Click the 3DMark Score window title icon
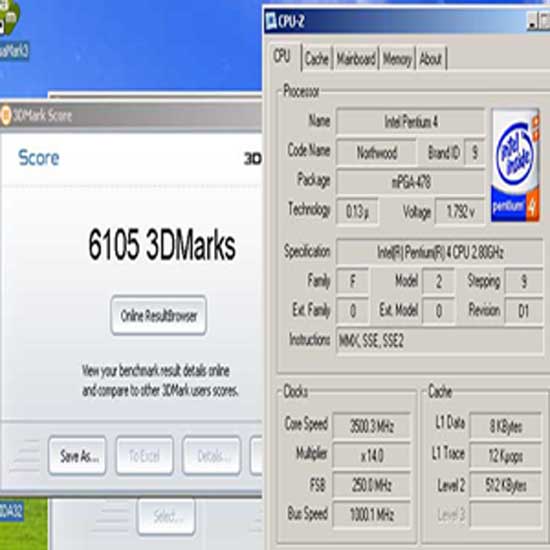The width and height of the screenshot is (550, 550). (6, 115)
